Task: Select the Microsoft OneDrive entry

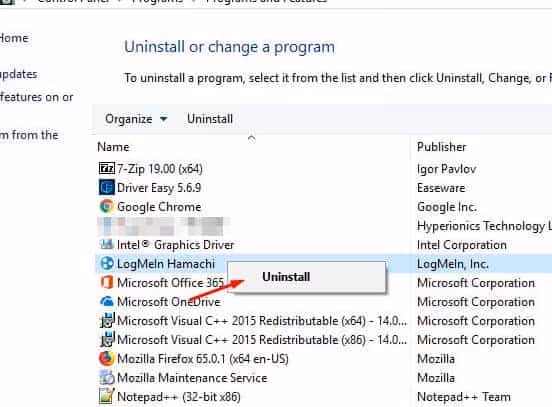Action: pos(169,302)
